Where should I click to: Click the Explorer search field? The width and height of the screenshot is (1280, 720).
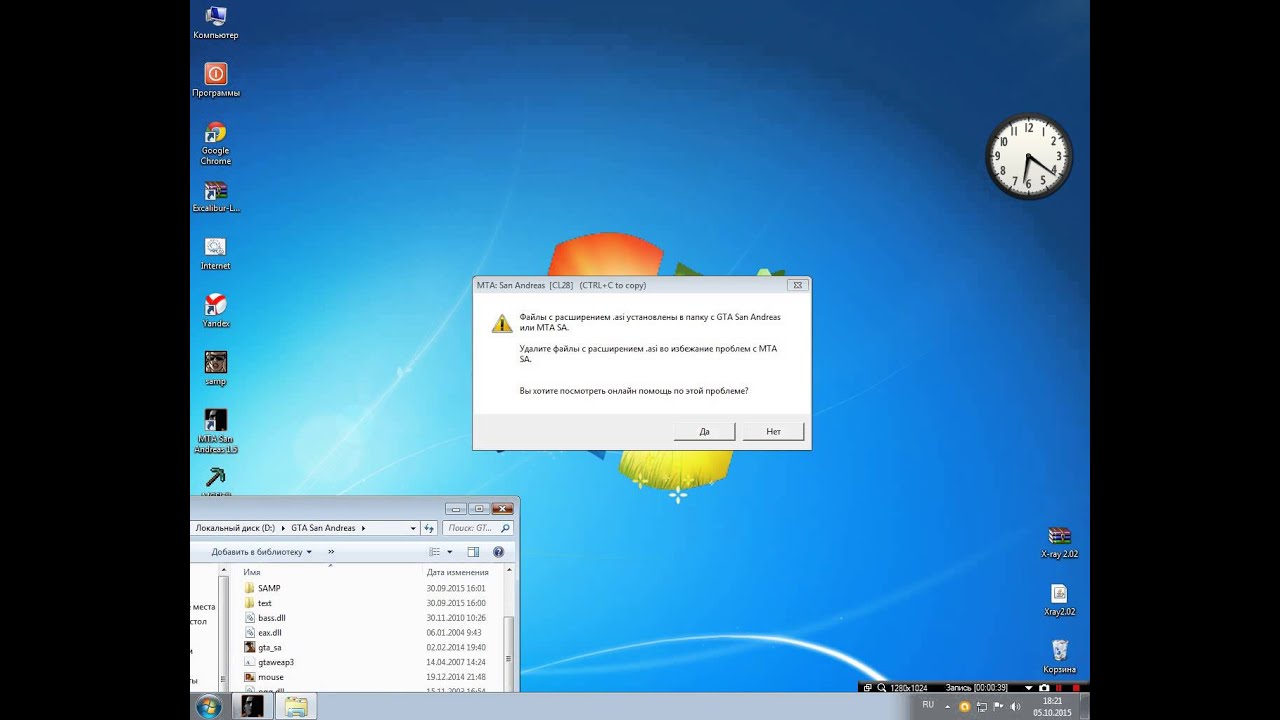point(478,528)
